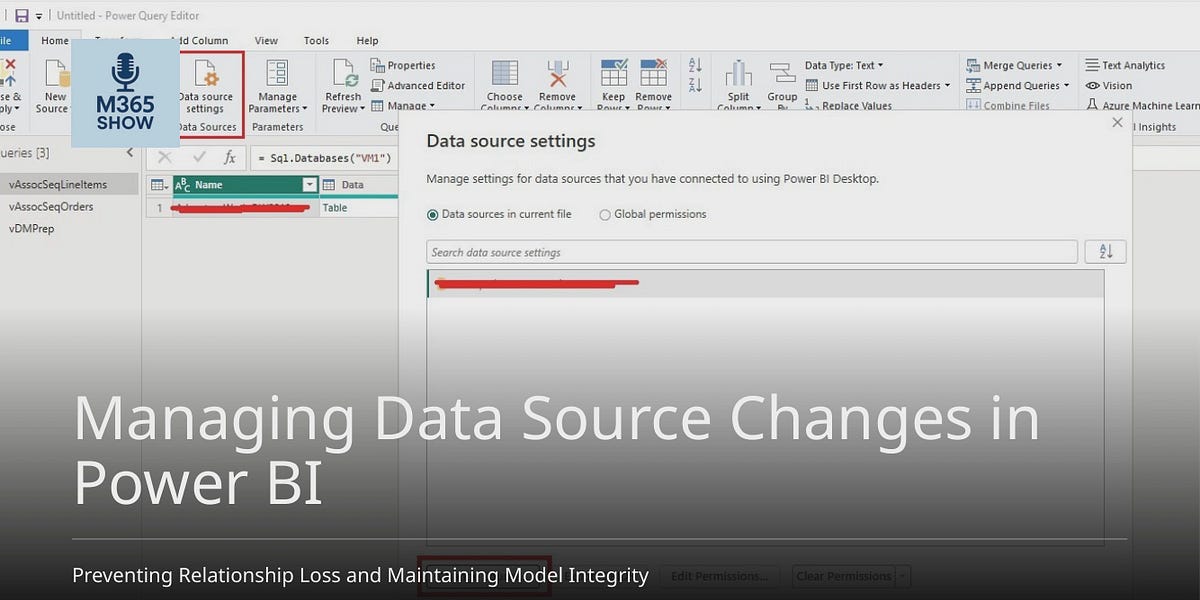Image resolution: width=1200 pixels, height=600 pixels.
Task: Click the Edit Permissions button
Action: pos(719,576)
